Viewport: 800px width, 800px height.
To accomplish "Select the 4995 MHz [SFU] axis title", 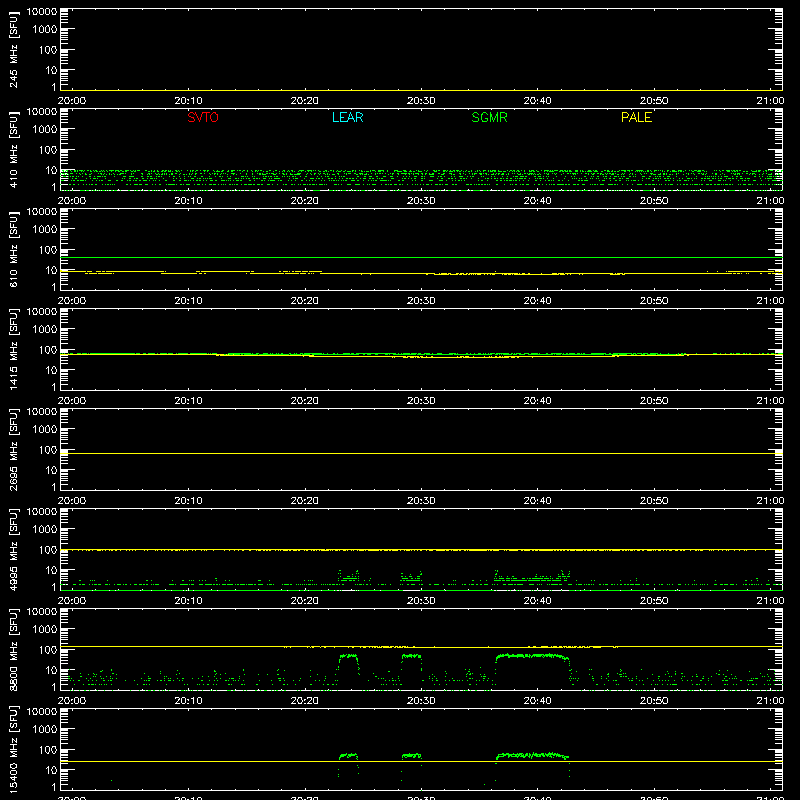I will click(13, 550).
